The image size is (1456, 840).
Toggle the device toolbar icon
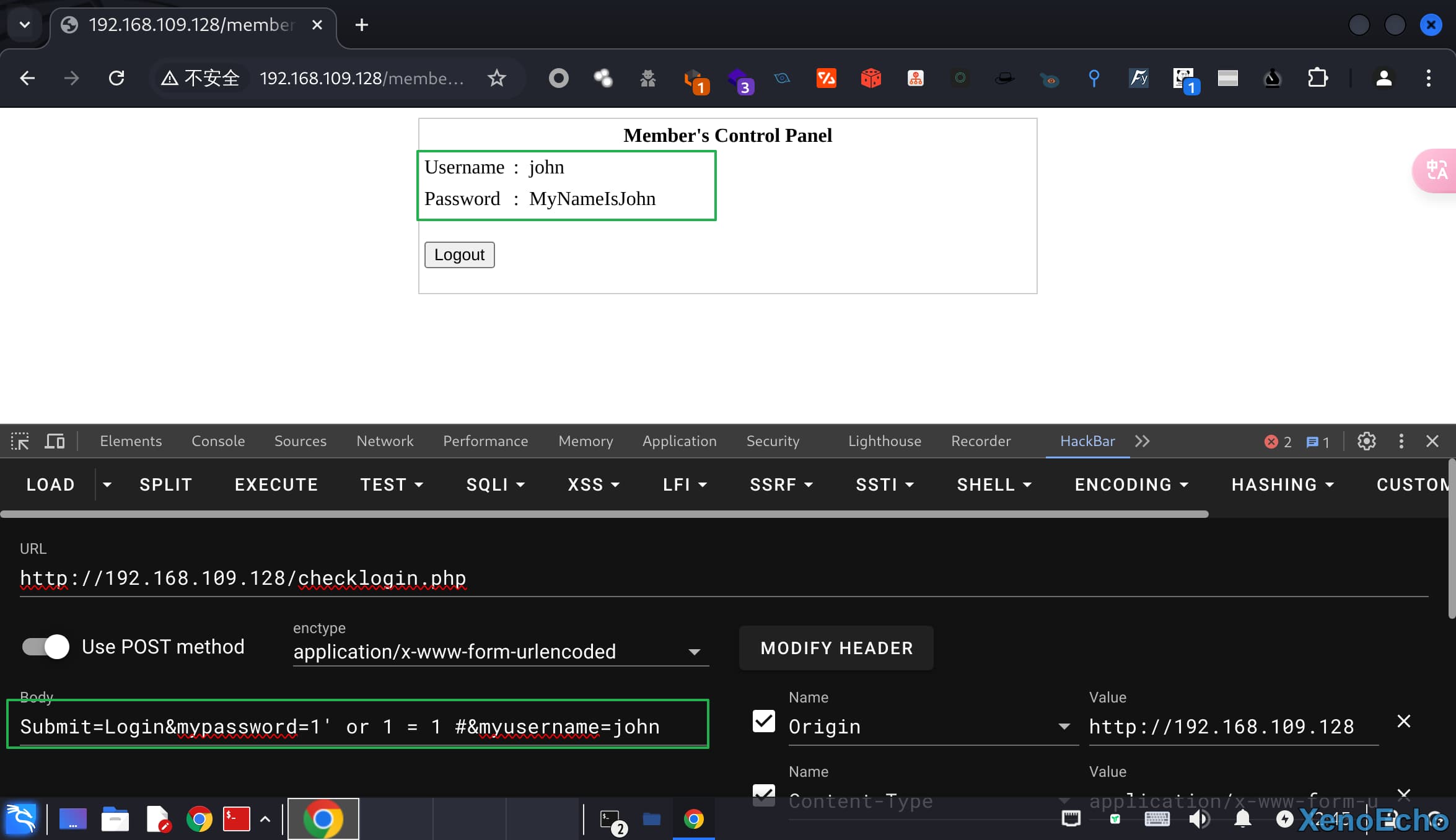point(55,441)
